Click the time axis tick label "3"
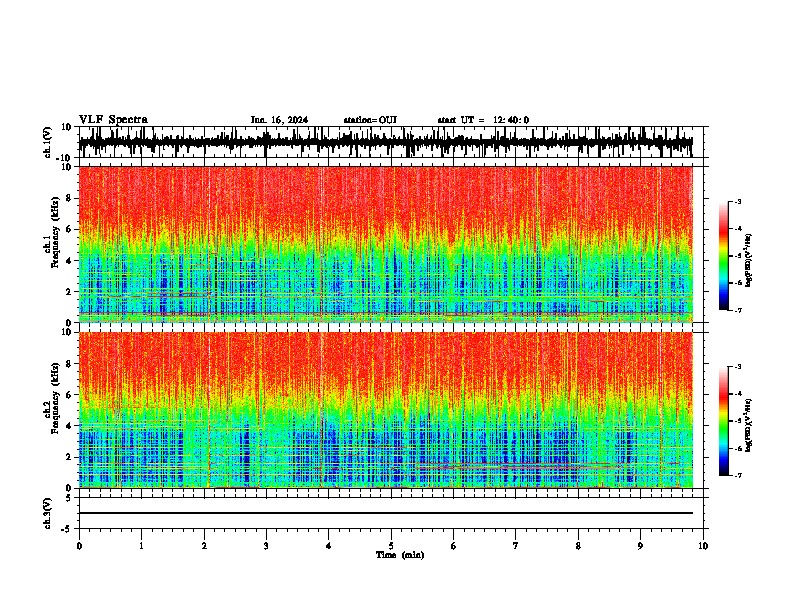 tap(266, 546)
